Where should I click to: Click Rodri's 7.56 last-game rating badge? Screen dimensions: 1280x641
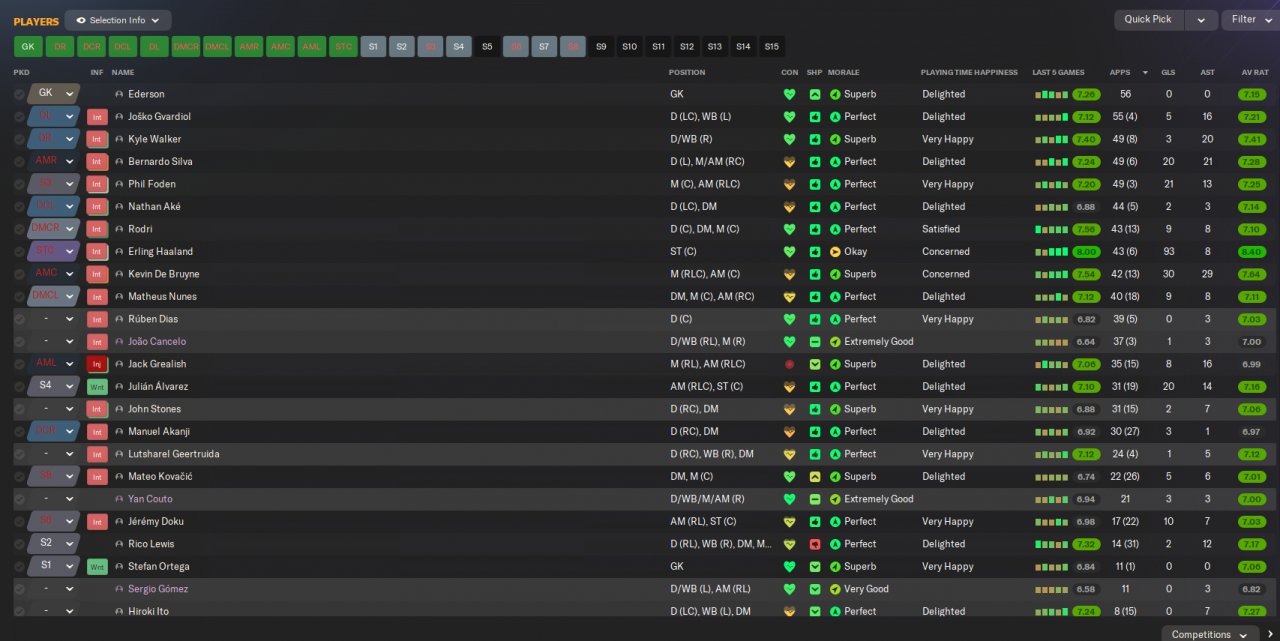pos(1086,229)
